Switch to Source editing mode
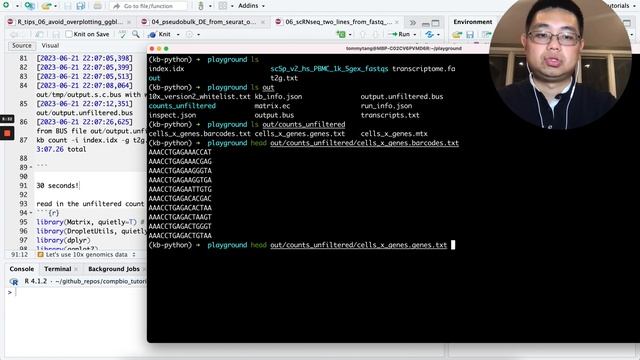 [x=22, y=46]
